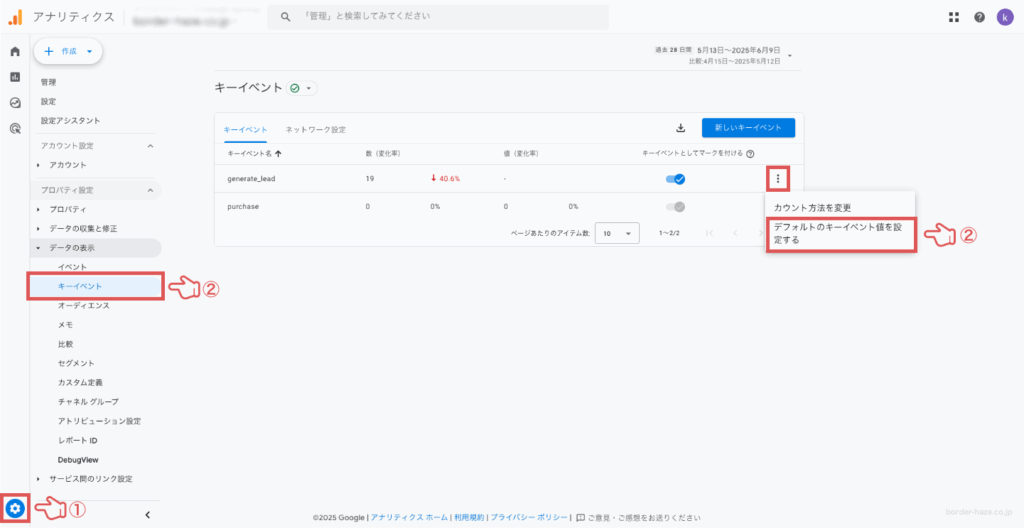This screenshot has height=528, width=1024.
Task: Open DebugView in side navigation
Action: click(78, 459)
